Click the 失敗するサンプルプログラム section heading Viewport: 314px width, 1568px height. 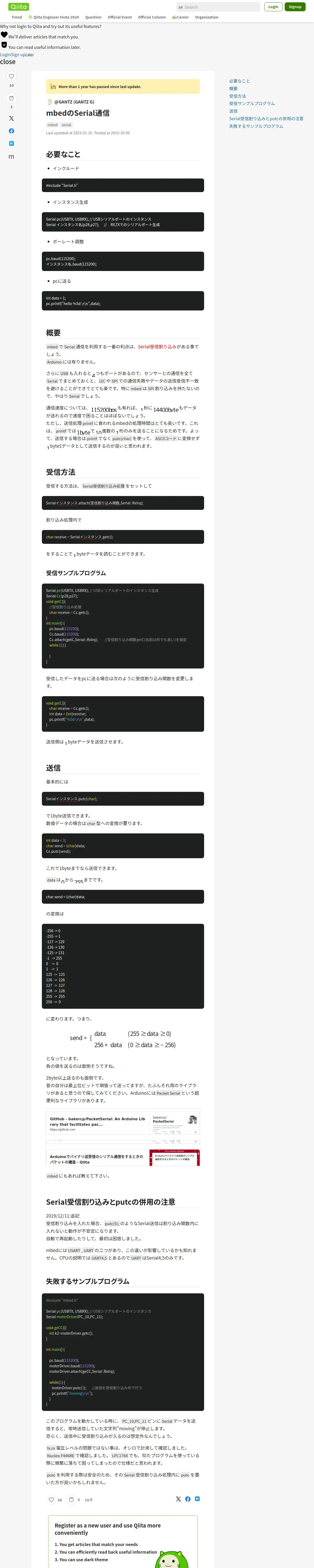(x=88, y=1281)
